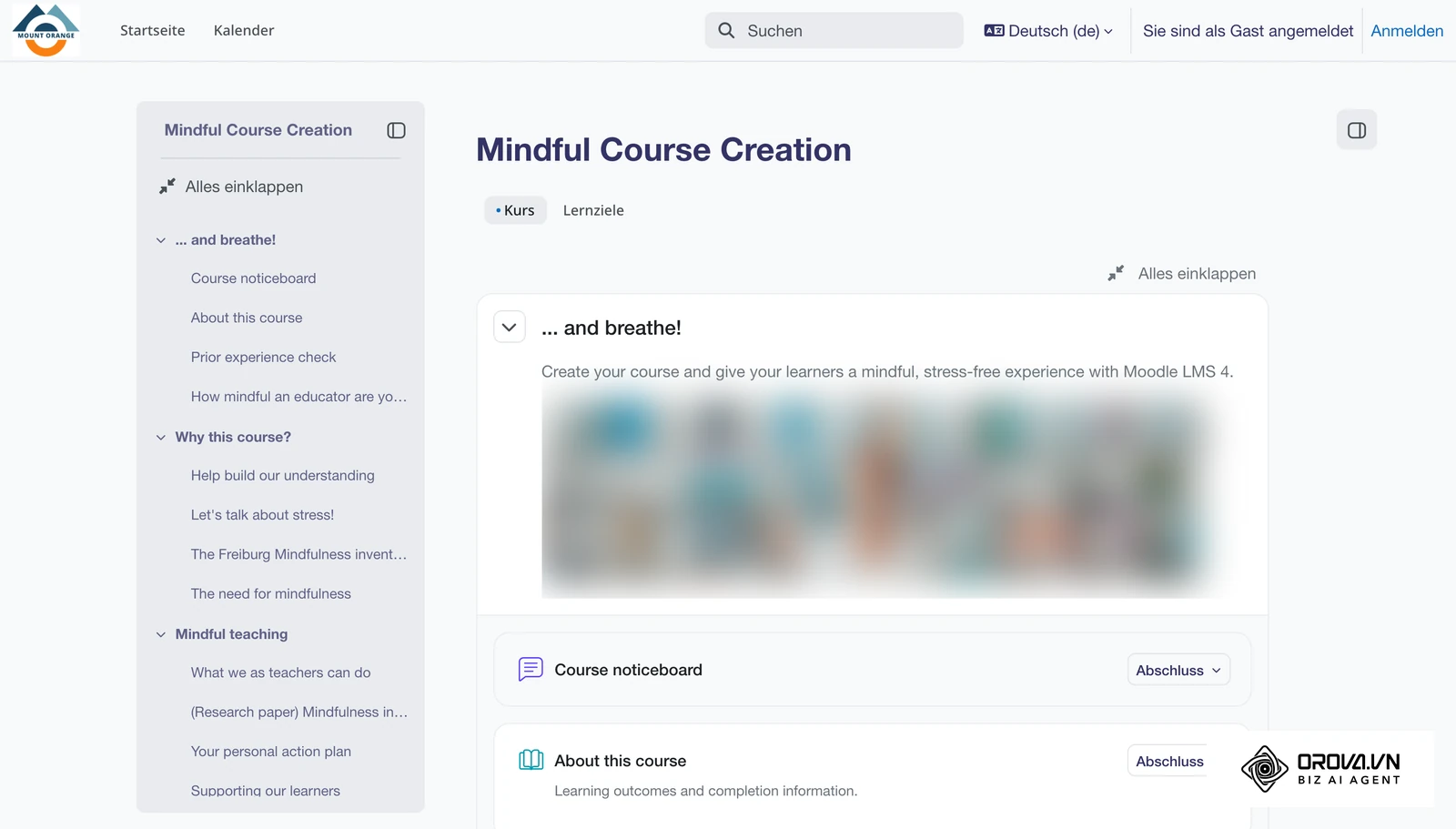Click the language flag icon
Viewport: 1456px width, 829px height.
[994, 31]
